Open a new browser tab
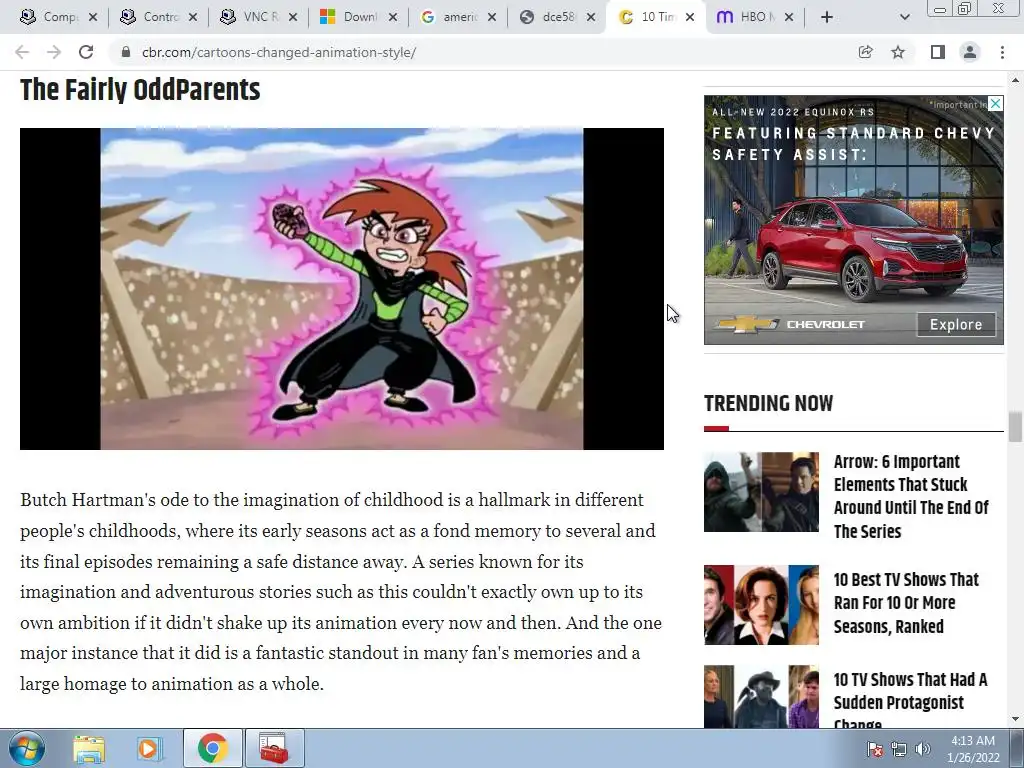Viewport: 1024px width, 768px height. coord(827,17)
